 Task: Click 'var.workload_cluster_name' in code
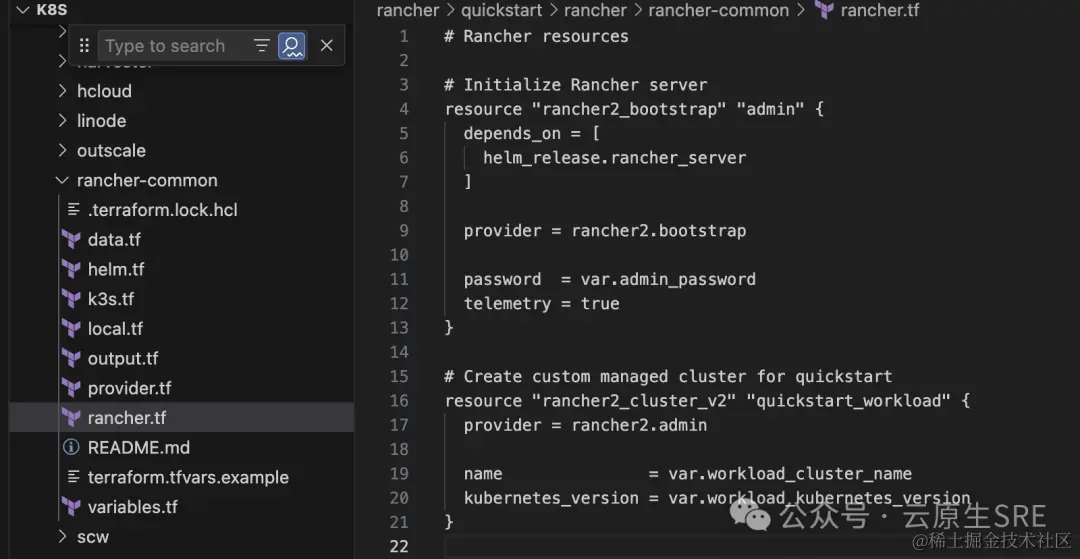click(790, 474)
